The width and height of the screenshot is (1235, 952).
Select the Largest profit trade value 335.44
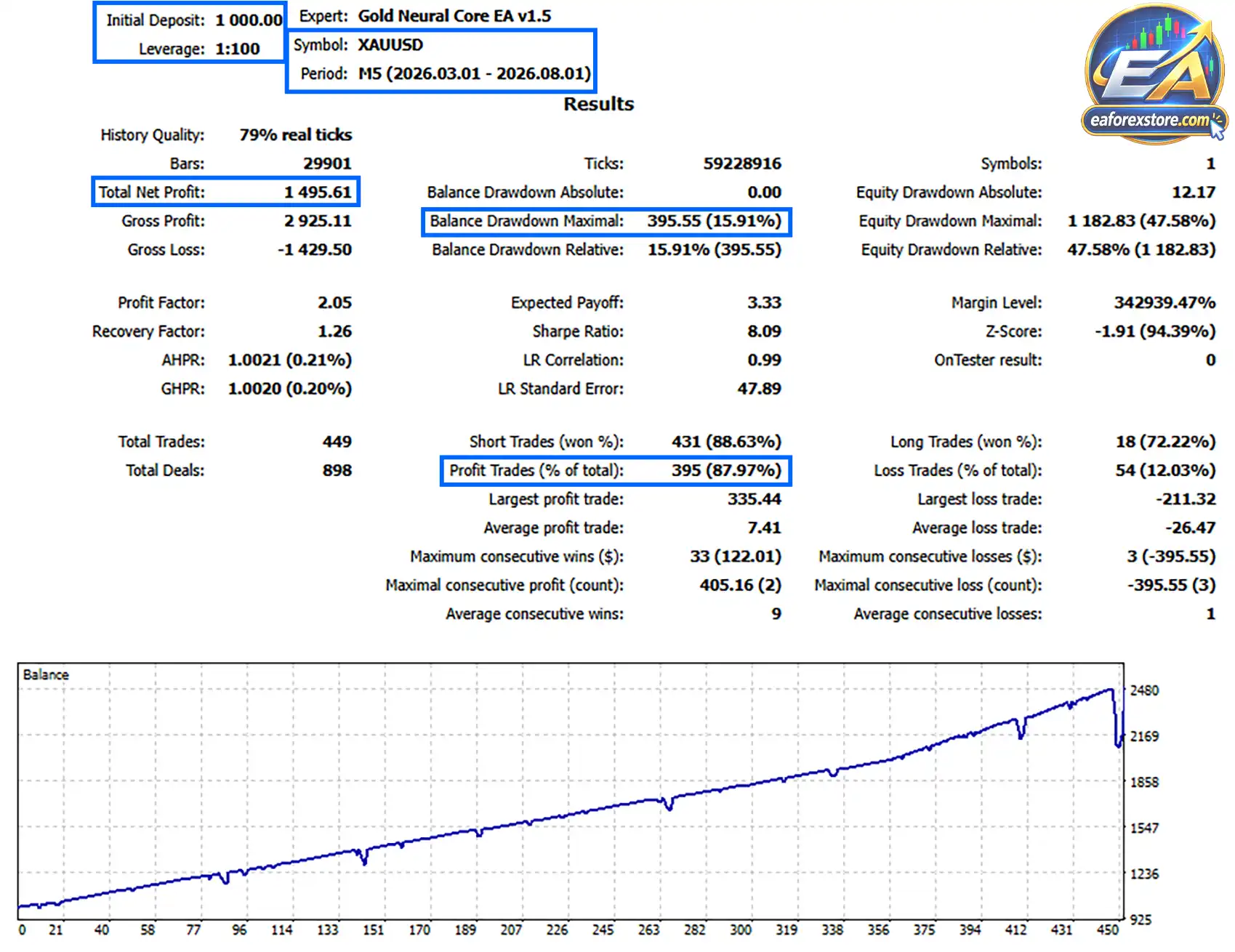755,499
